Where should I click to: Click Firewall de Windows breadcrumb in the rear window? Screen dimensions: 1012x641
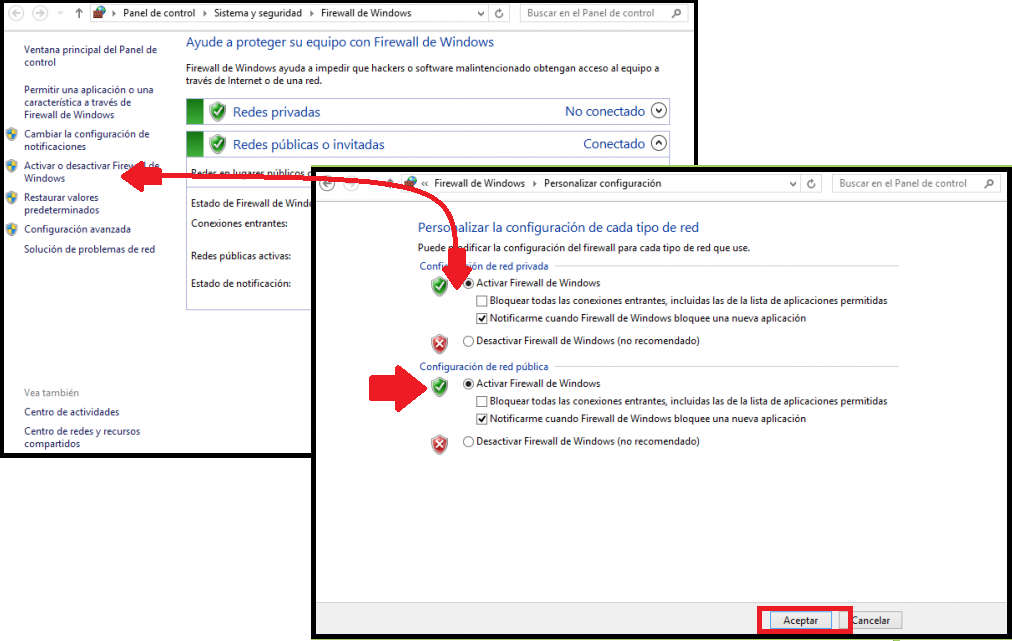pos(366,13)
